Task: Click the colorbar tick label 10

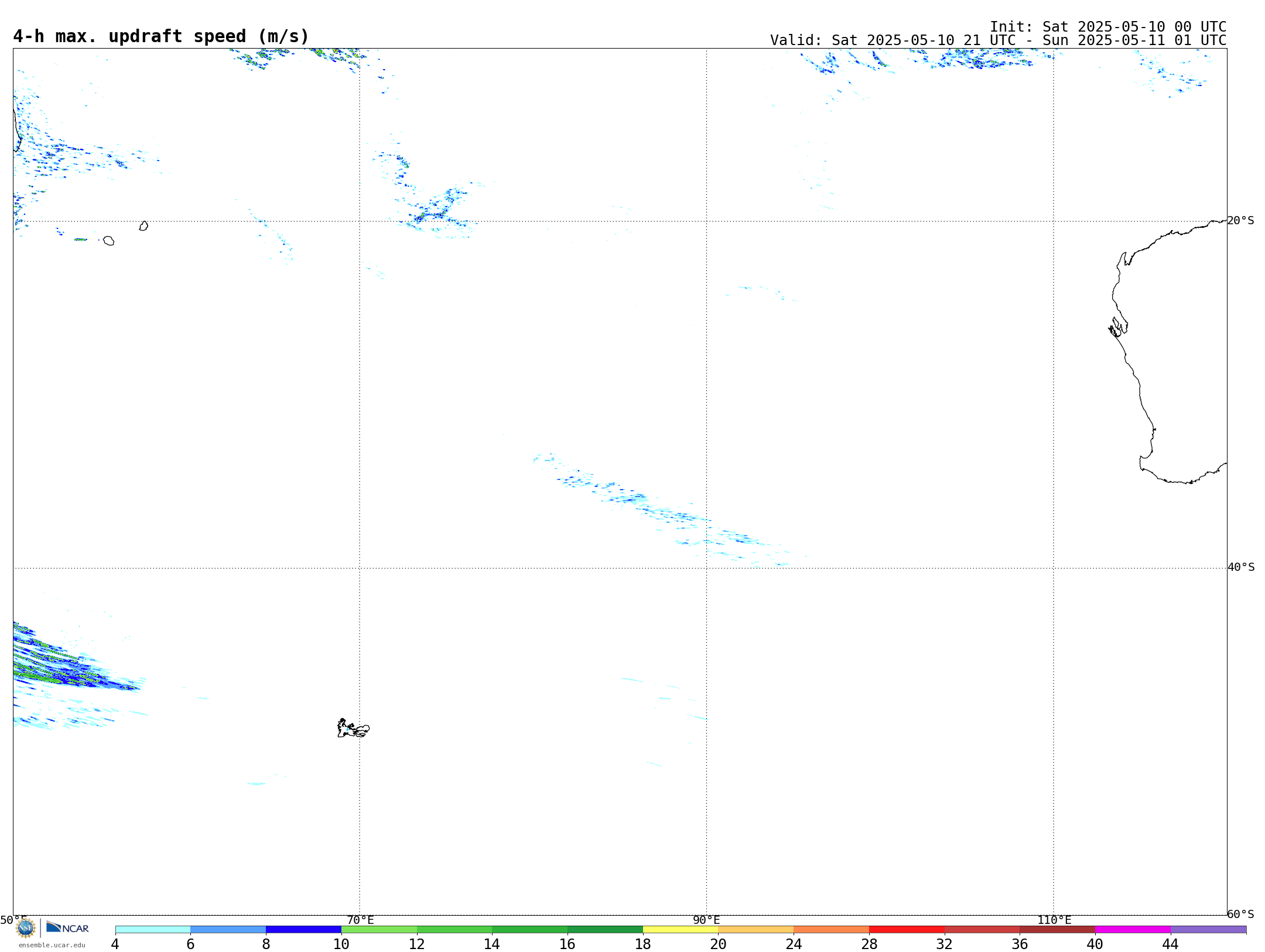Action: (341, 944)
